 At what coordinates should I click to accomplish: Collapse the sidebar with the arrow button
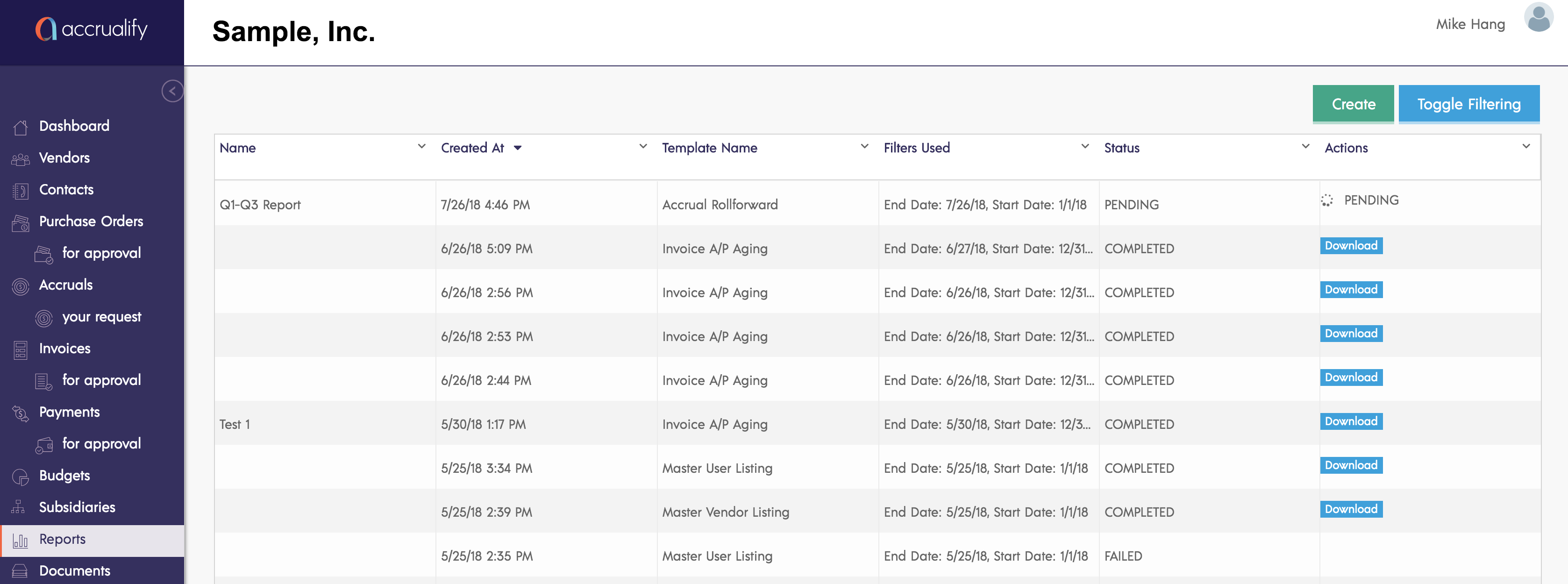(172, 92)
